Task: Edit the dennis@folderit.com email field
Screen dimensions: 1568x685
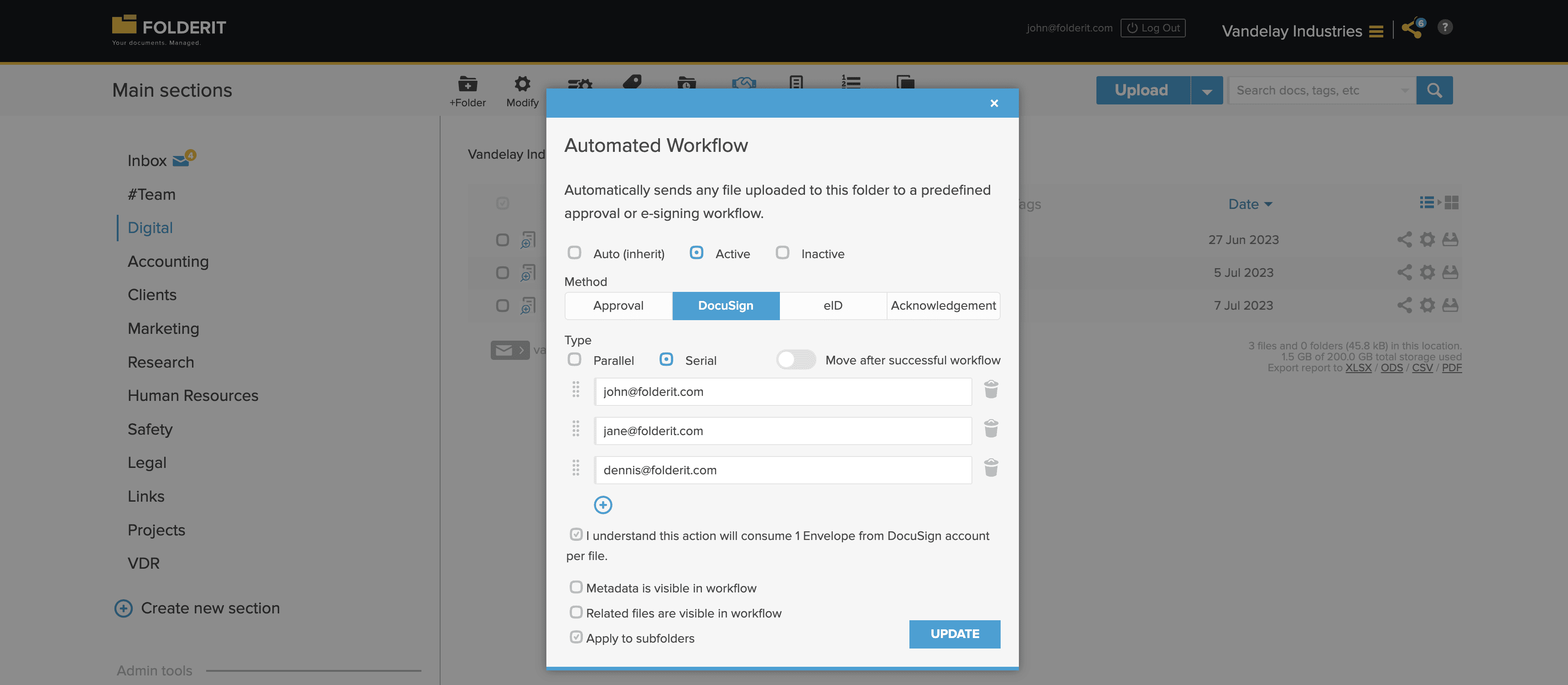Action: pos(783,470)
